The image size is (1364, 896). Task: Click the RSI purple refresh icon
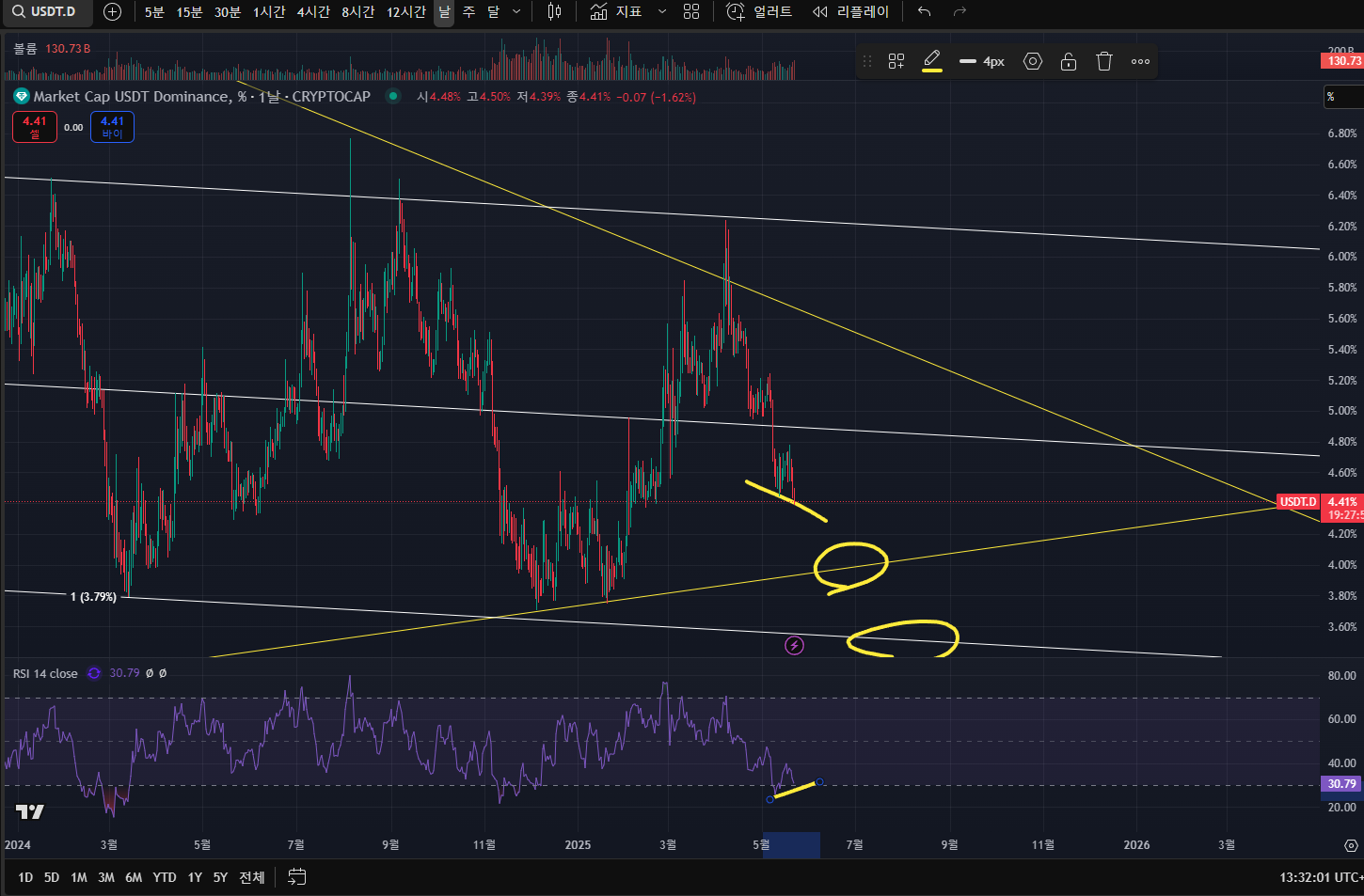click(x=94, y=673)
